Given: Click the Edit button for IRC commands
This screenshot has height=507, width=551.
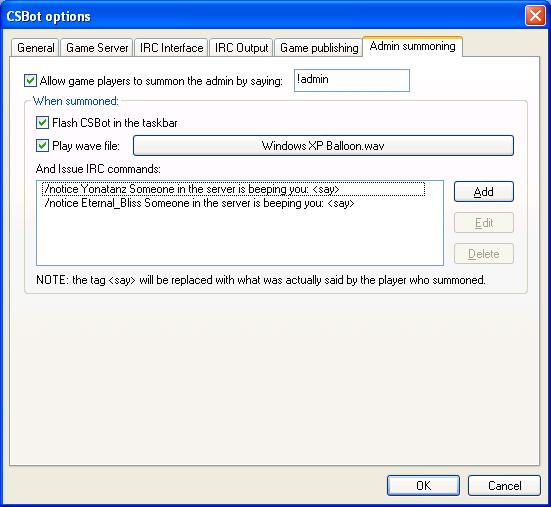Looking at the screenshot, I should (x=484, y=223).
